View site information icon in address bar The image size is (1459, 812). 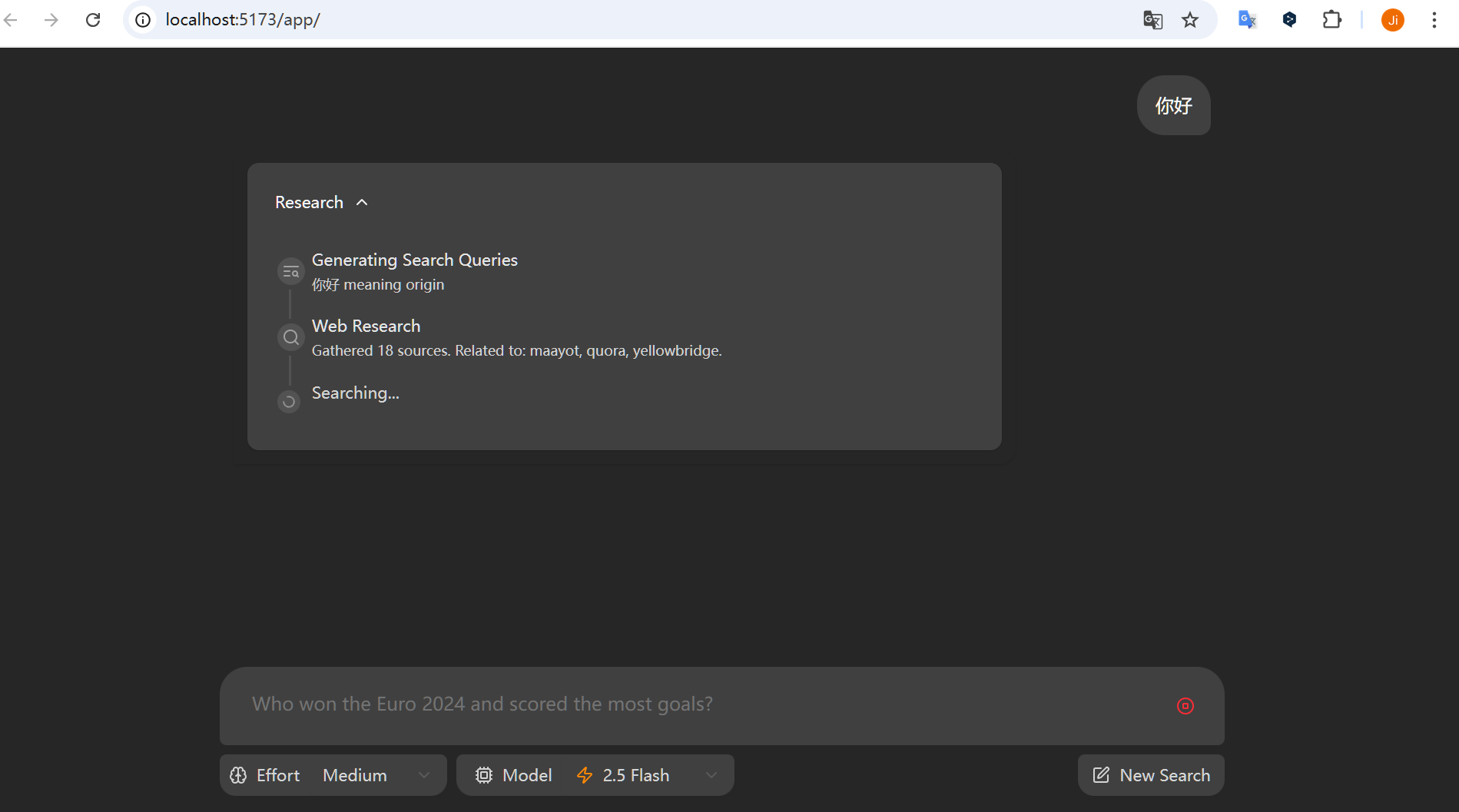[x=143, y=20]
